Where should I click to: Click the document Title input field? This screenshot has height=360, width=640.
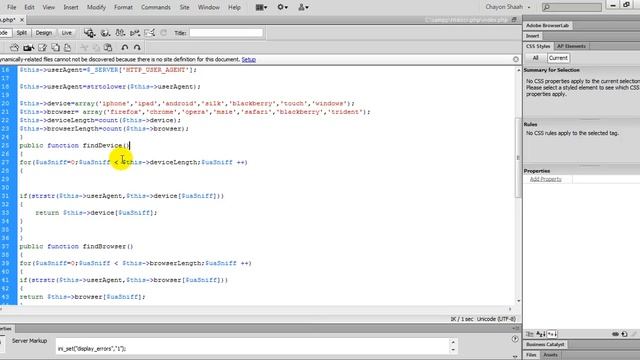click(x=226, y=33)
